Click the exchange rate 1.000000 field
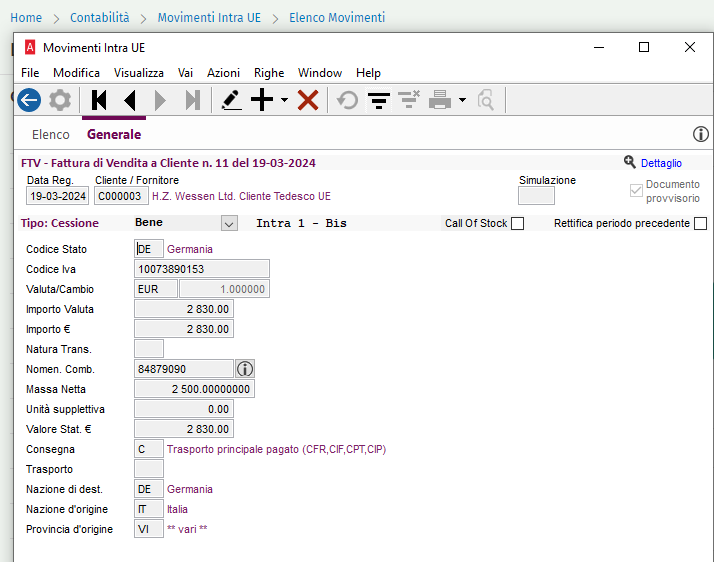The image size is (714, 562). pos(224,289)
